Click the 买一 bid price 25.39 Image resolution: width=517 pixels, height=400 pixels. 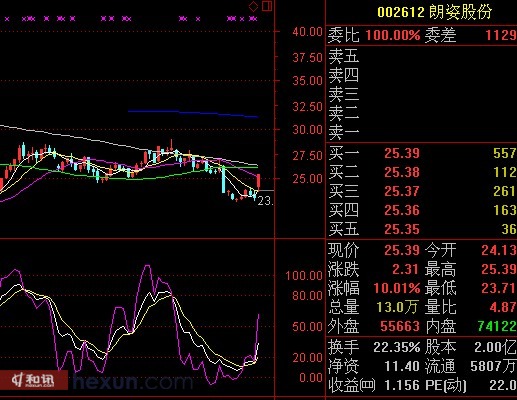[402, 153]
